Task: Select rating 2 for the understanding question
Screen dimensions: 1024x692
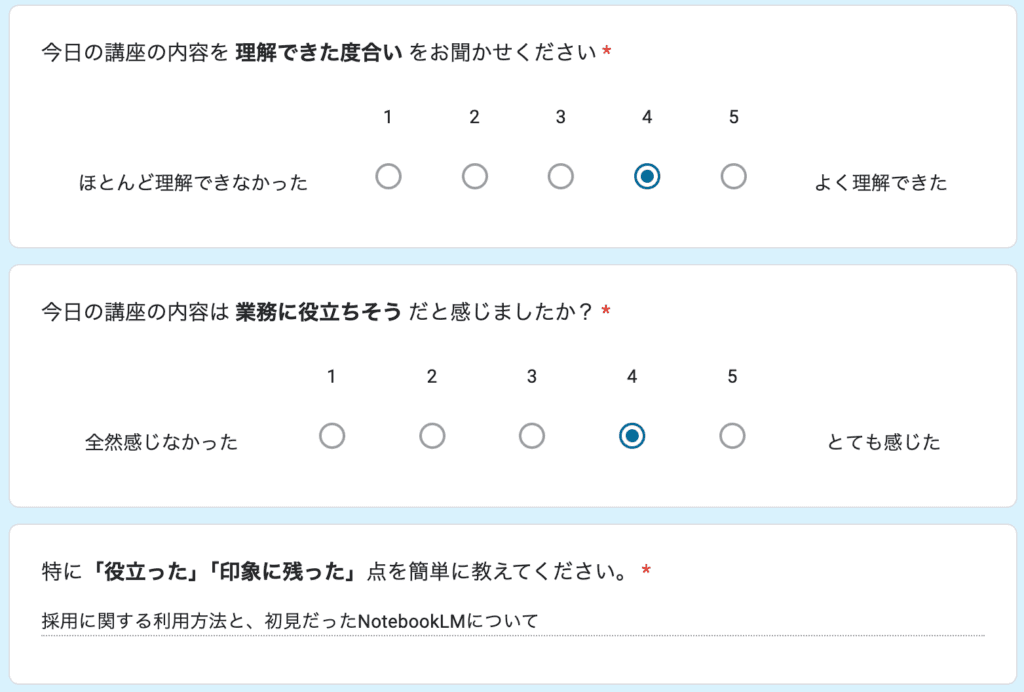Action: (x=474, y=175)
